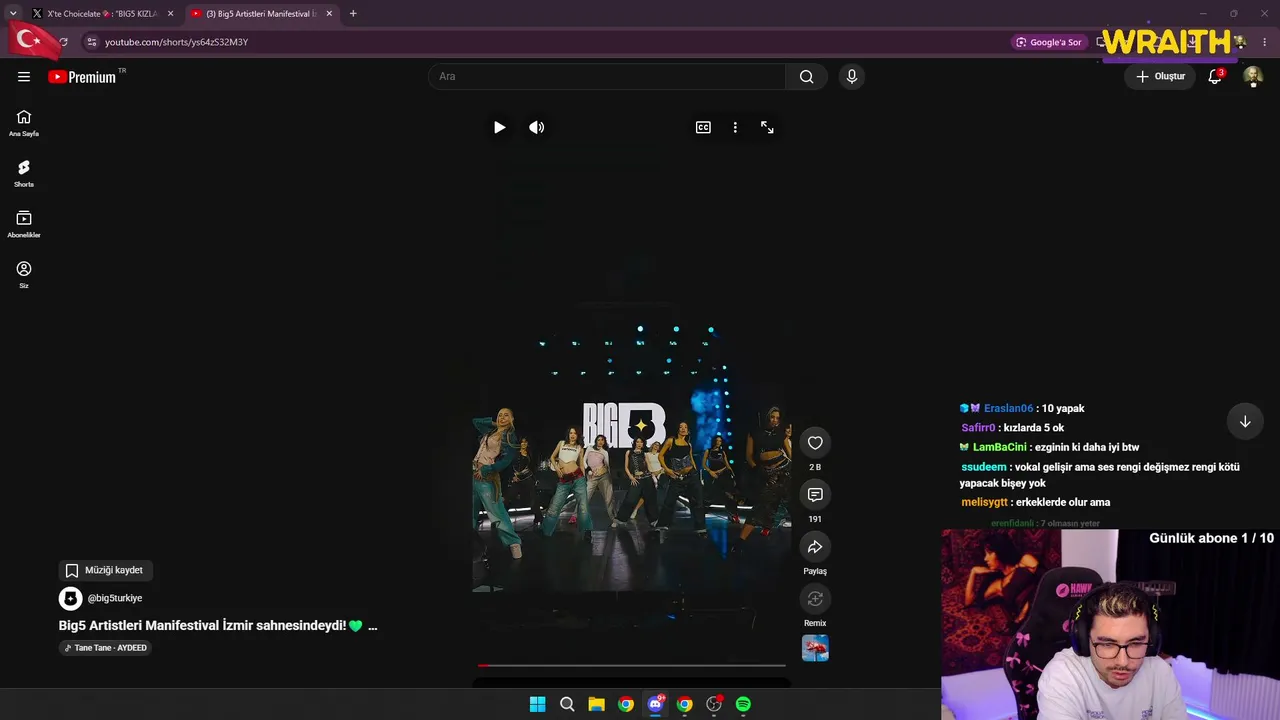Click the search magnifier button

(x=806, y=77)
